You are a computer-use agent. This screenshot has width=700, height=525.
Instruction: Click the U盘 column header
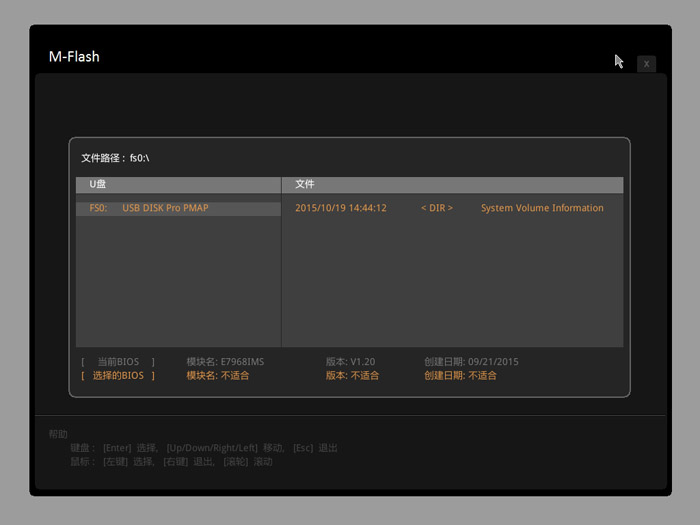coord(98,185)
